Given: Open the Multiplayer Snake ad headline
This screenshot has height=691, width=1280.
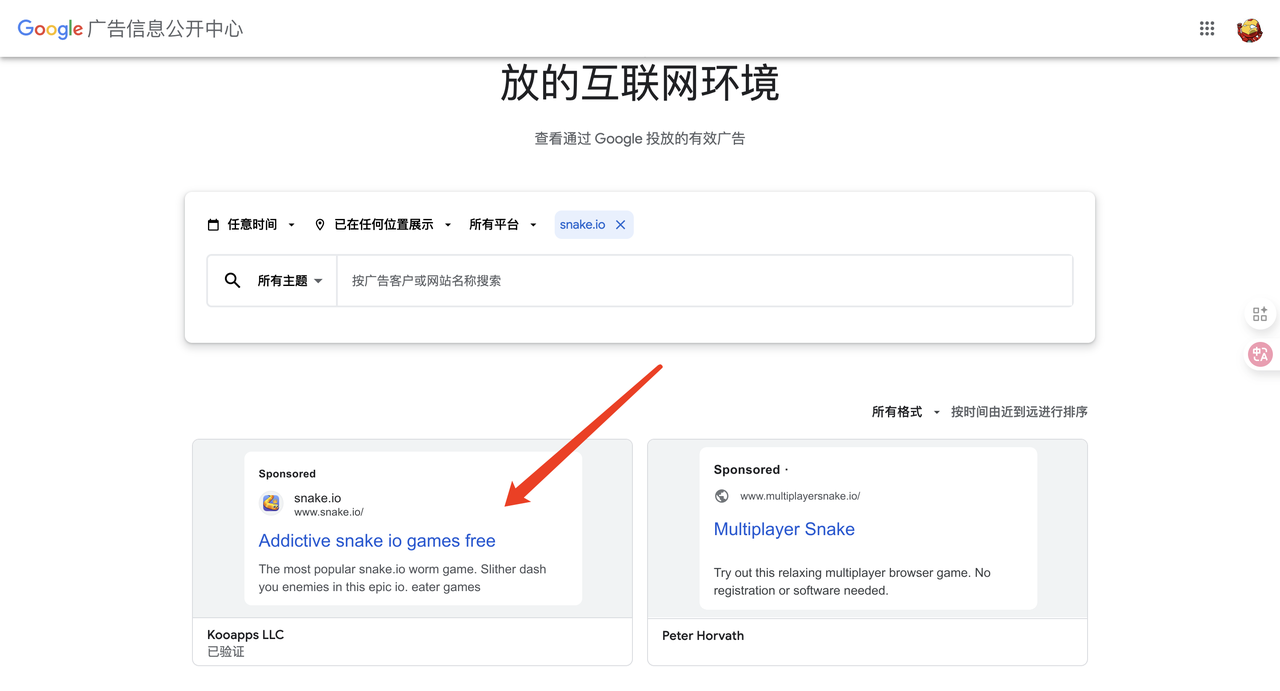Looking at the screenshot, I should coord(784,530).
